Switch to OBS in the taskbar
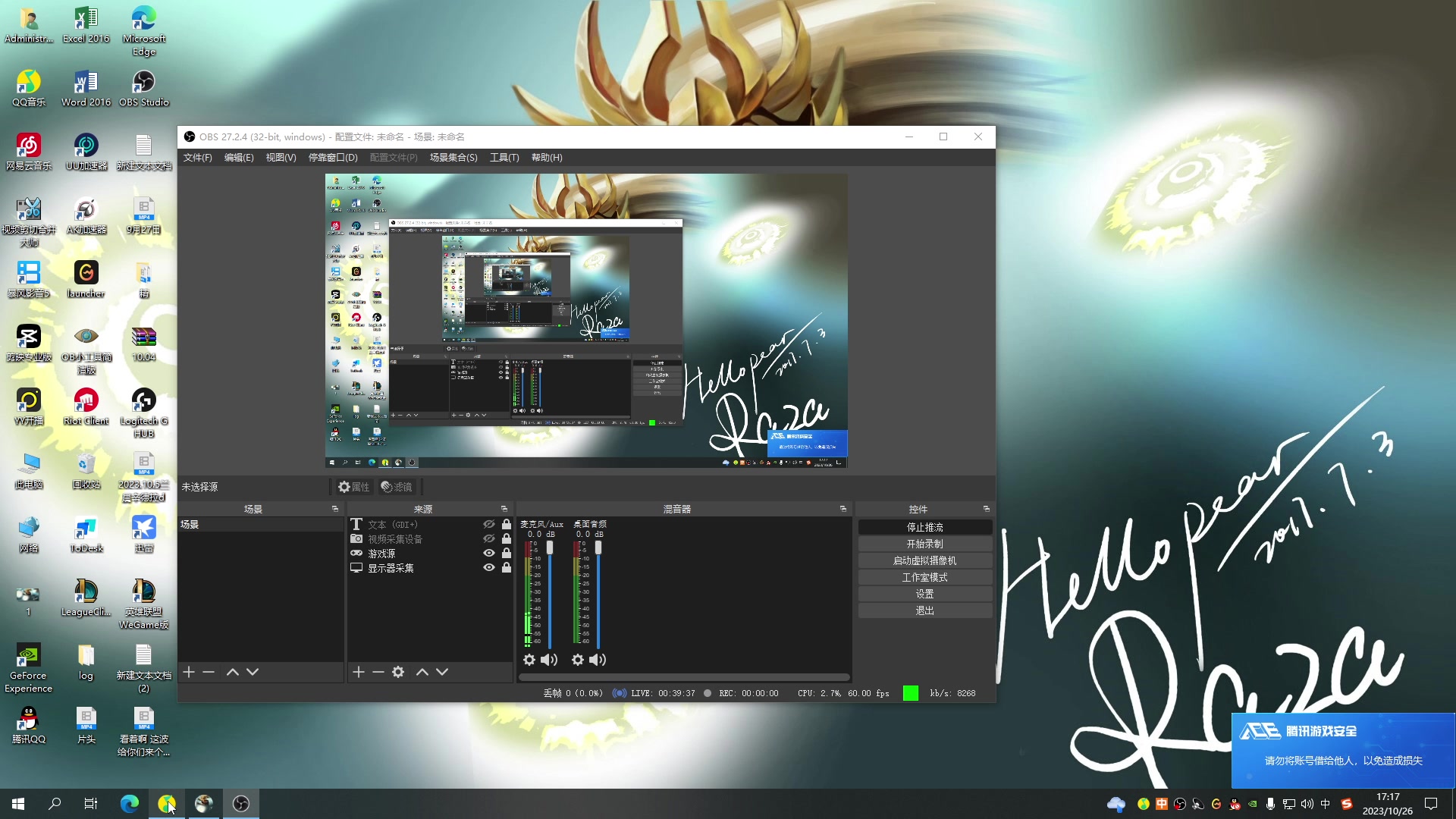This screenshot has width=1456, height=819. pos(241,804)
